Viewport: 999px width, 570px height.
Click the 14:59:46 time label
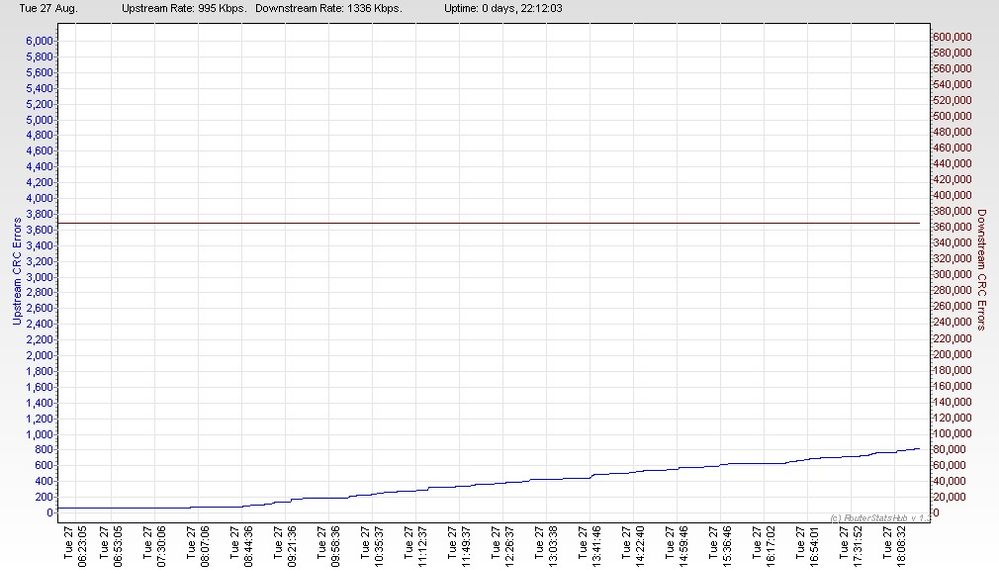(x=683, y=546)
